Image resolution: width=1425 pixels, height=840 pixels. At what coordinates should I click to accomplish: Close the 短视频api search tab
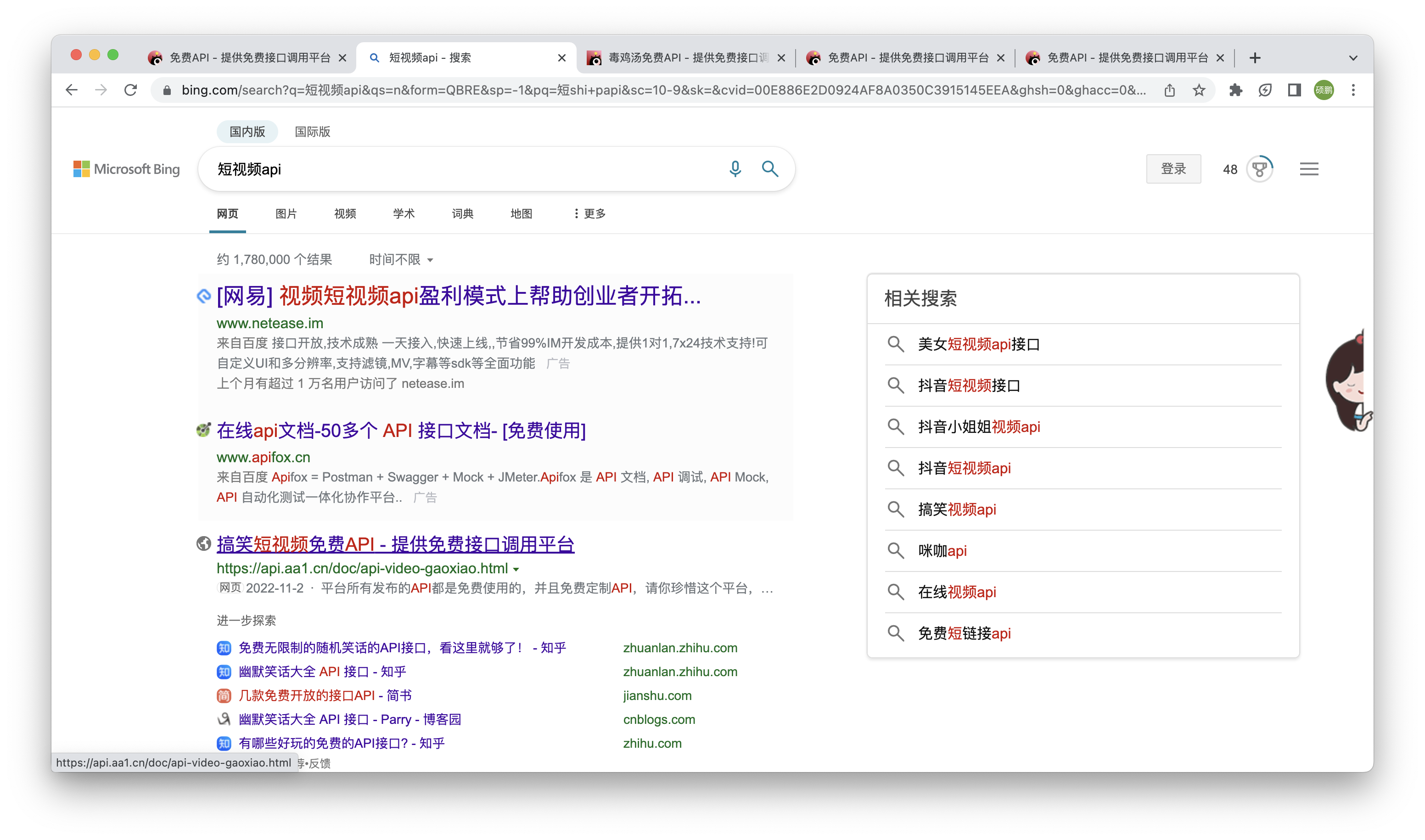coord(561,58)
